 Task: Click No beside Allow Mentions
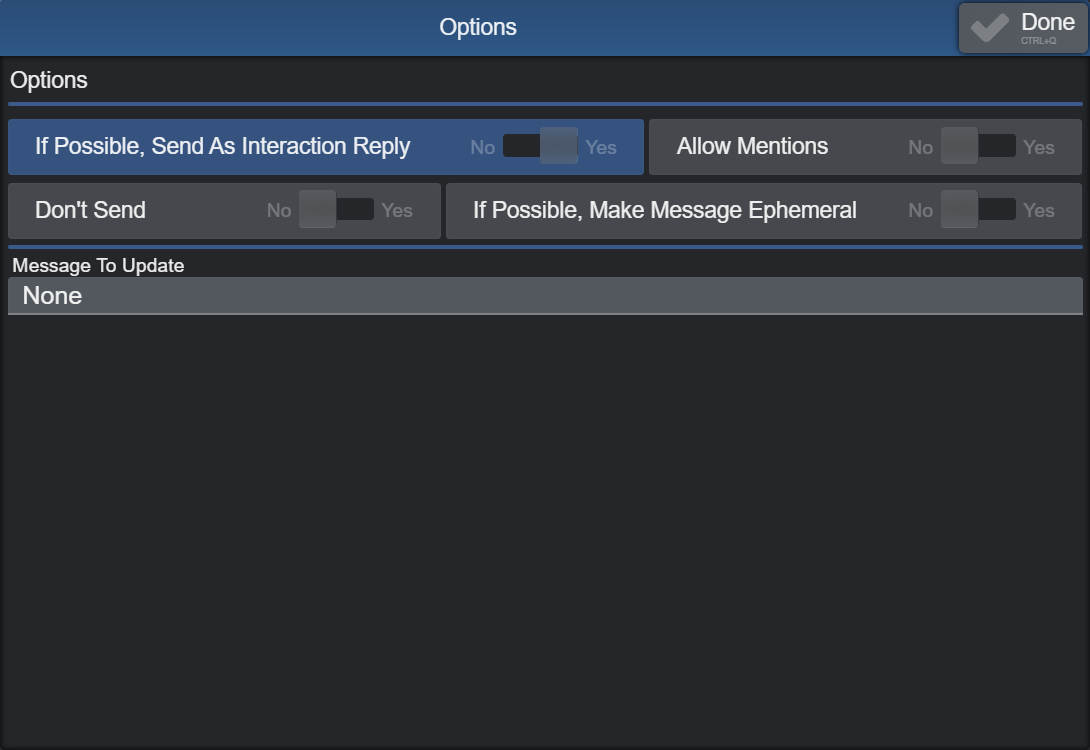point(920,147)
